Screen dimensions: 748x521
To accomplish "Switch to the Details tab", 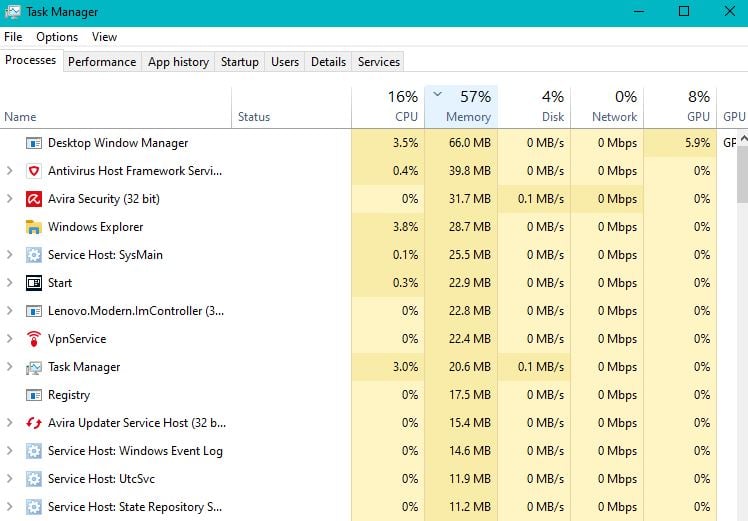I will 328,62.
